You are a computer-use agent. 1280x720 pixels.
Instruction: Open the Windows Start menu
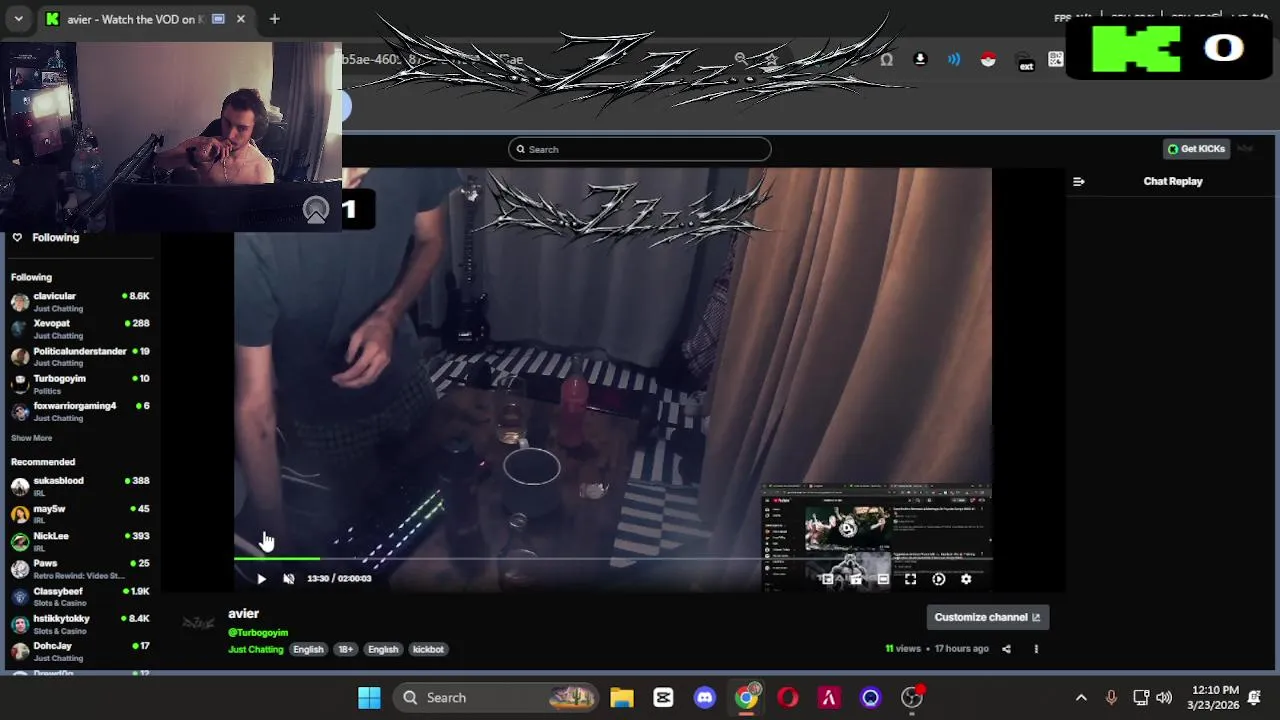pyautogui.click(x=369, y=698)
